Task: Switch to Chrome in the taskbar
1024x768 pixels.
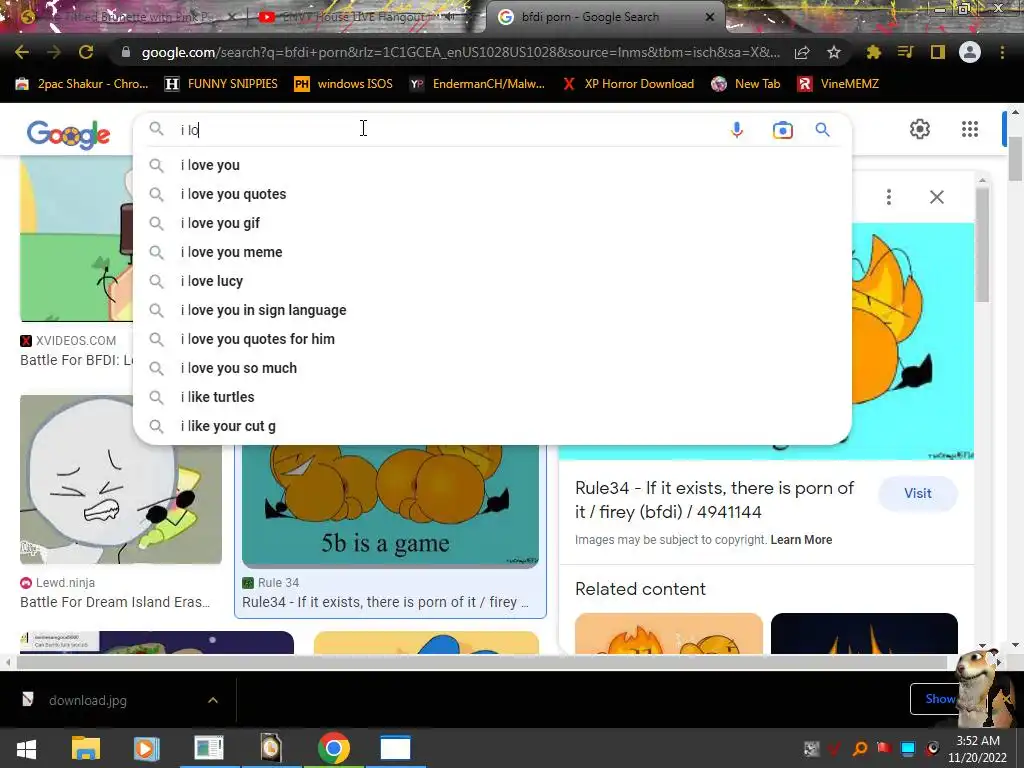Action: point(334,748)
